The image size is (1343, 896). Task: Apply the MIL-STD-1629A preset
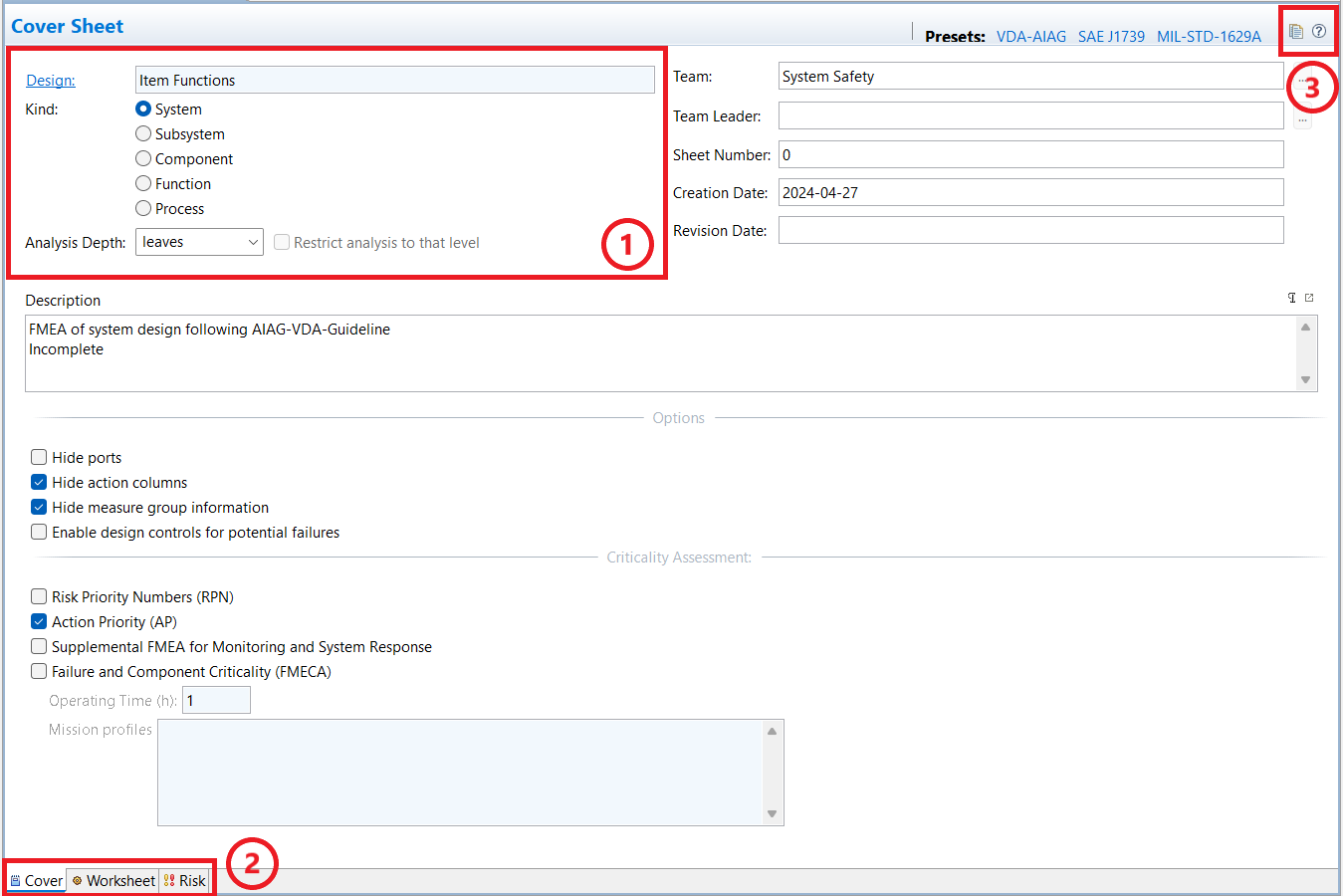(x=1209, y=37)
